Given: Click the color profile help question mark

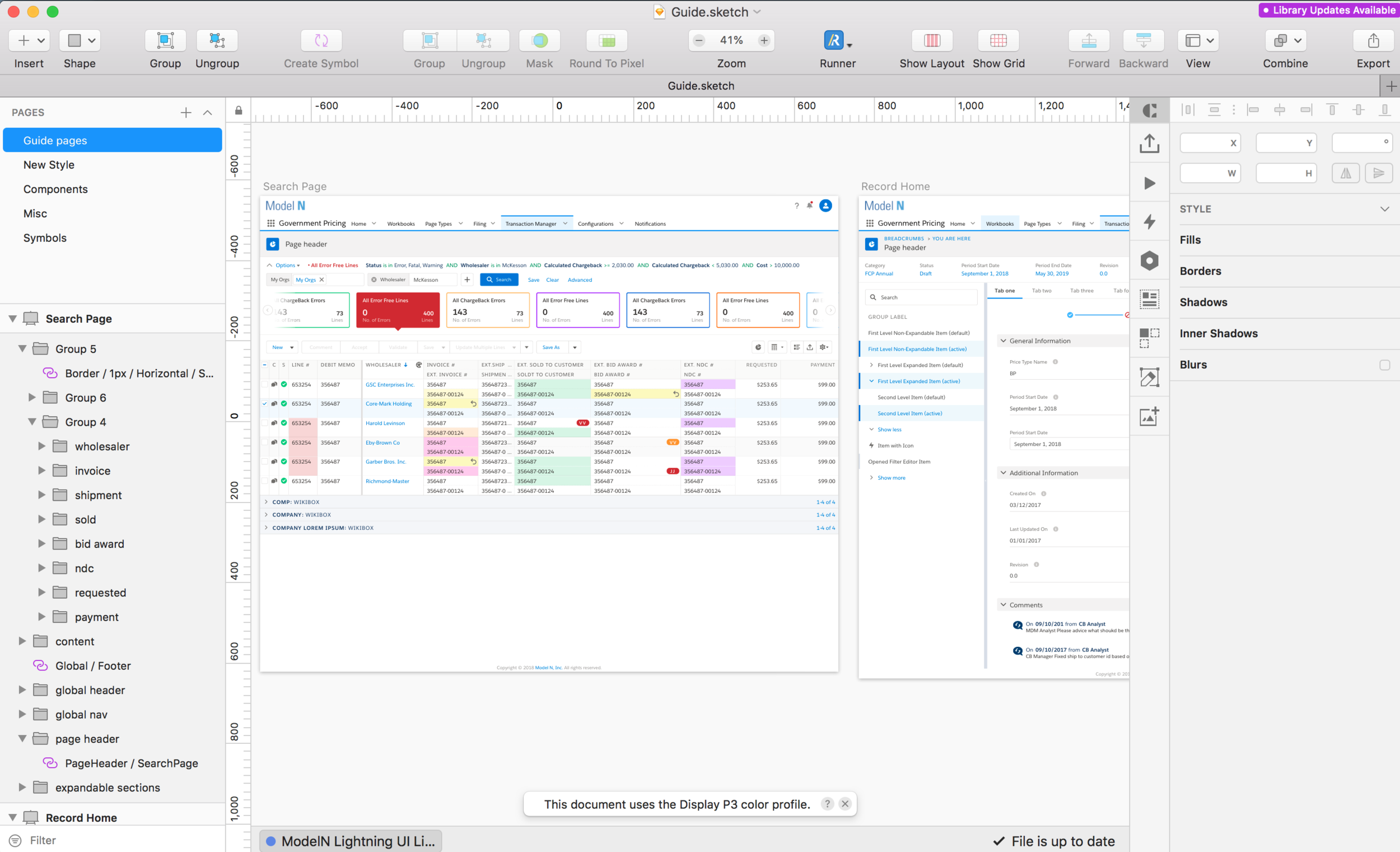Looking at the screenshot, I should (827, 804).
